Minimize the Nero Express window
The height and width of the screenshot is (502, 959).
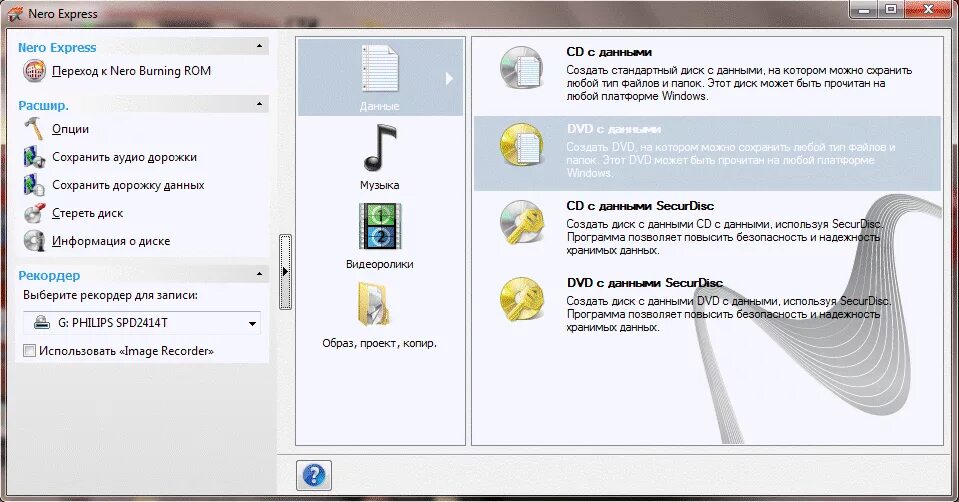coord(864,9)
